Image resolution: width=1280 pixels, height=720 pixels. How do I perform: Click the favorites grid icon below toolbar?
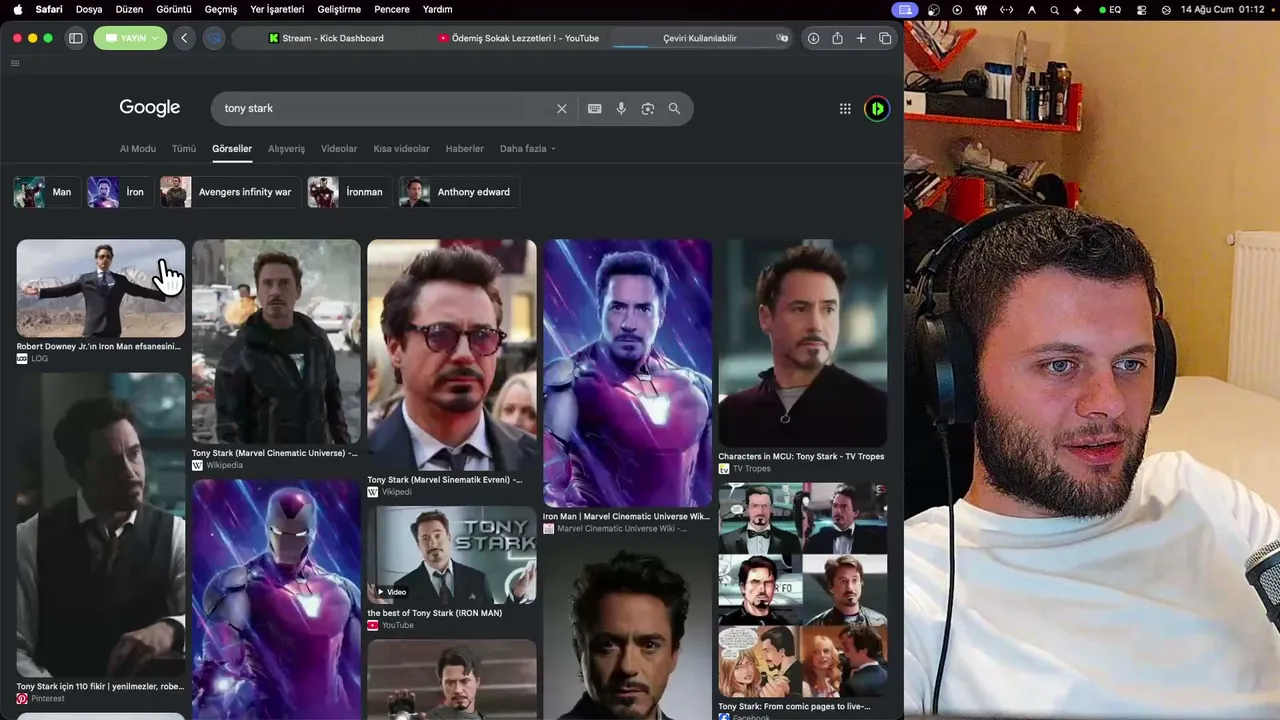pos(15,63)
